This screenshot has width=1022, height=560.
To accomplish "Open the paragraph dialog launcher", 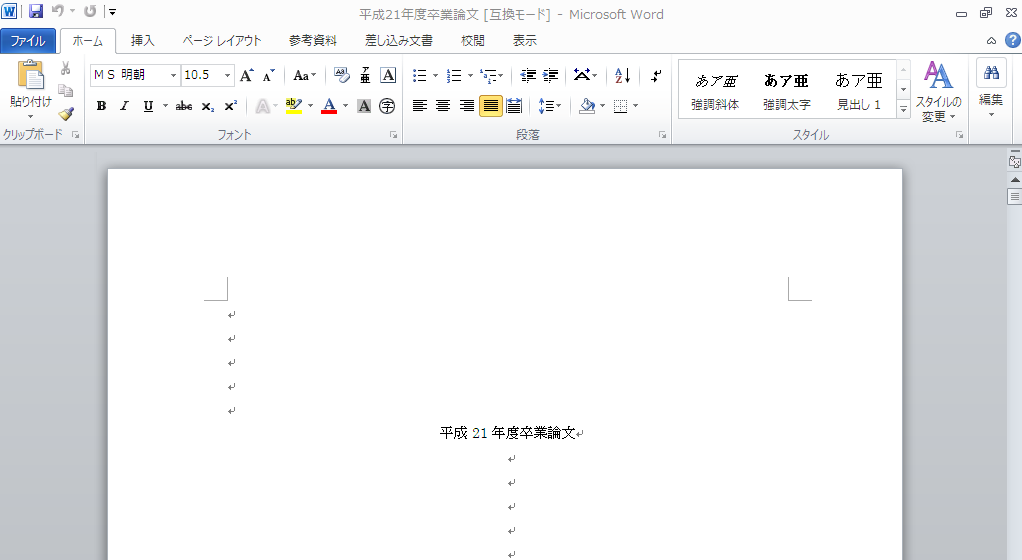I will coord(662,135).
